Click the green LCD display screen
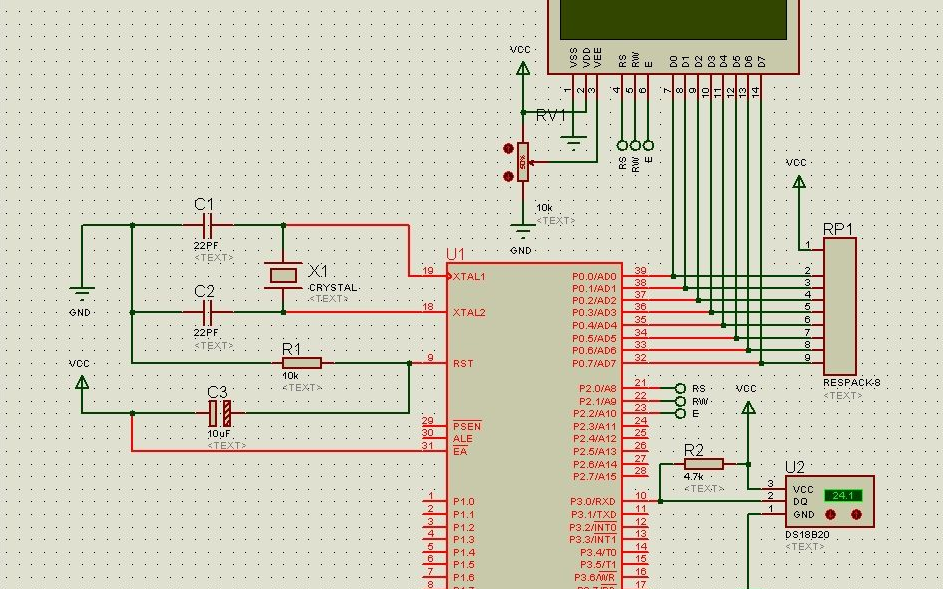 (674, 19)
